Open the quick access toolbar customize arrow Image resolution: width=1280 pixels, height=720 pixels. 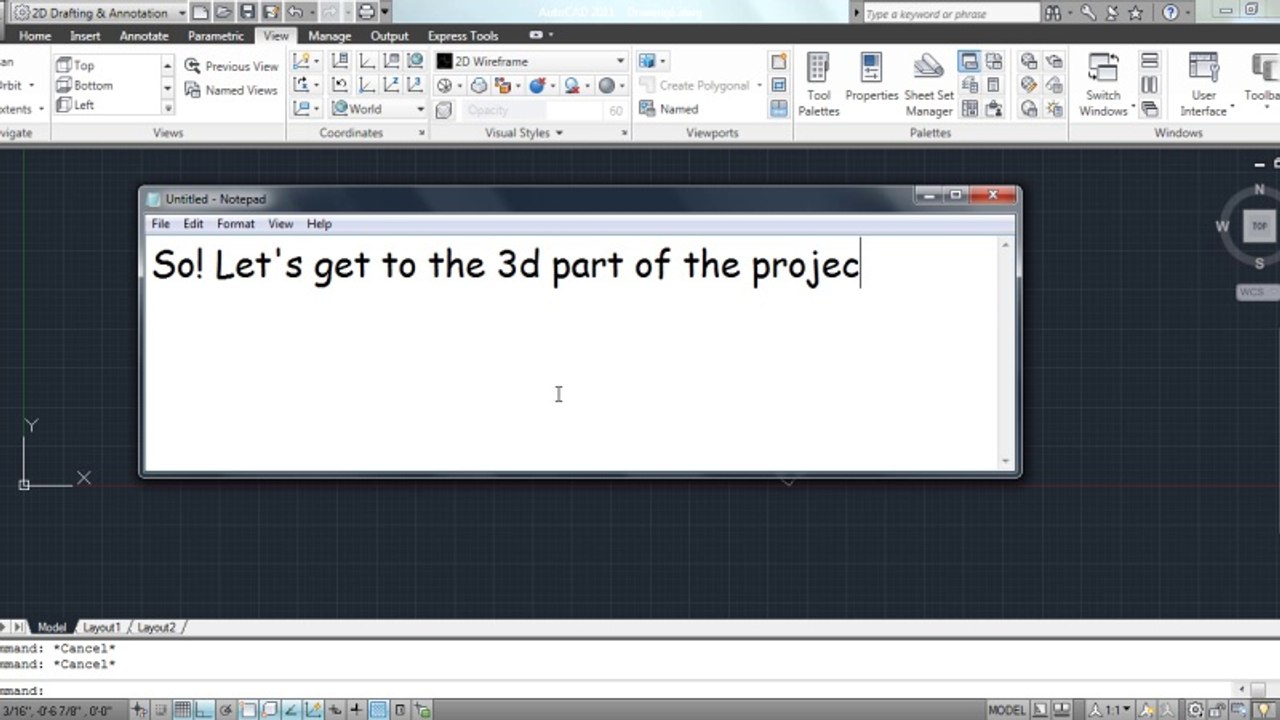tap(386, 13)
